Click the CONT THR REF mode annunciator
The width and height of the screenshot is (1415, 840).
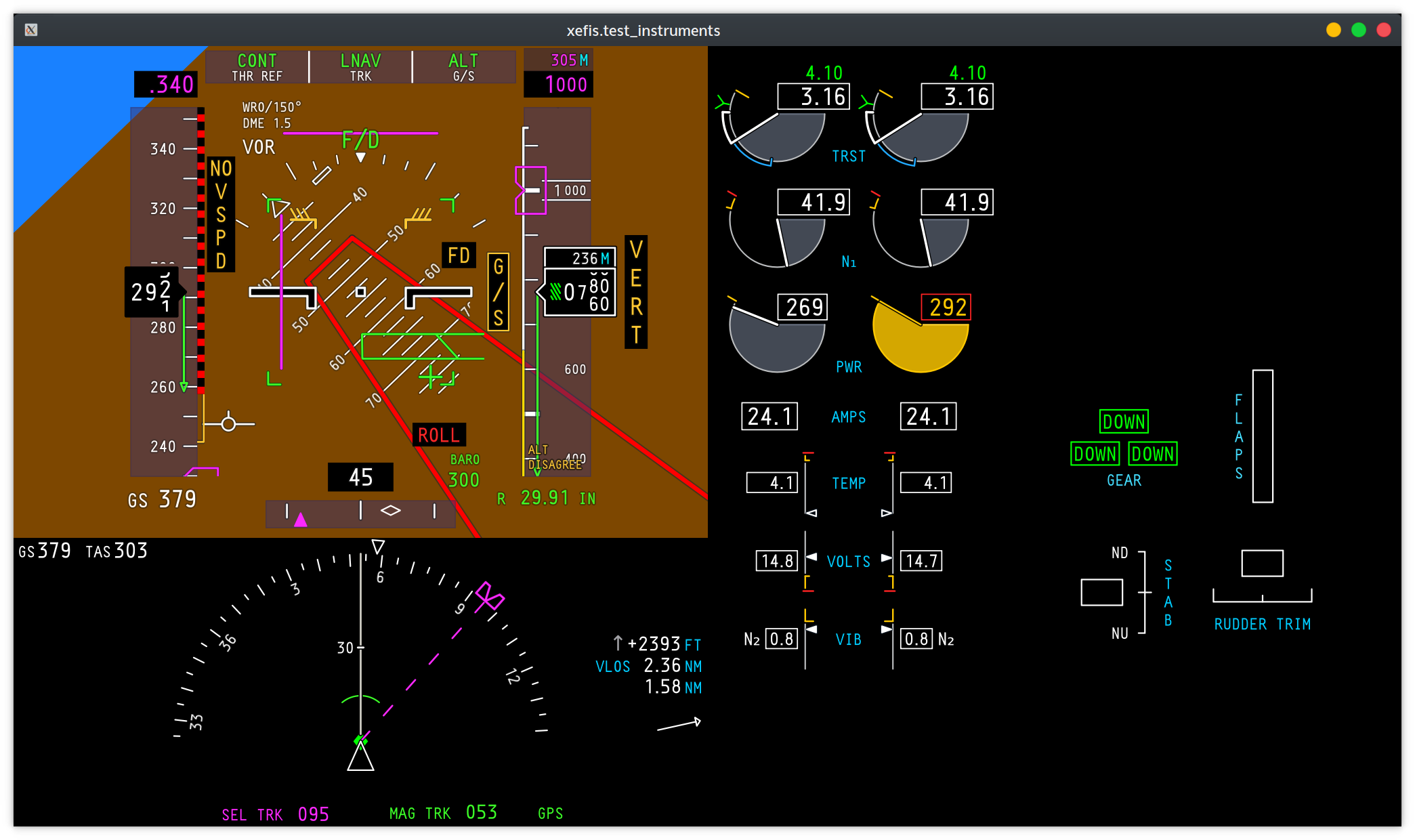click(257, 67)
